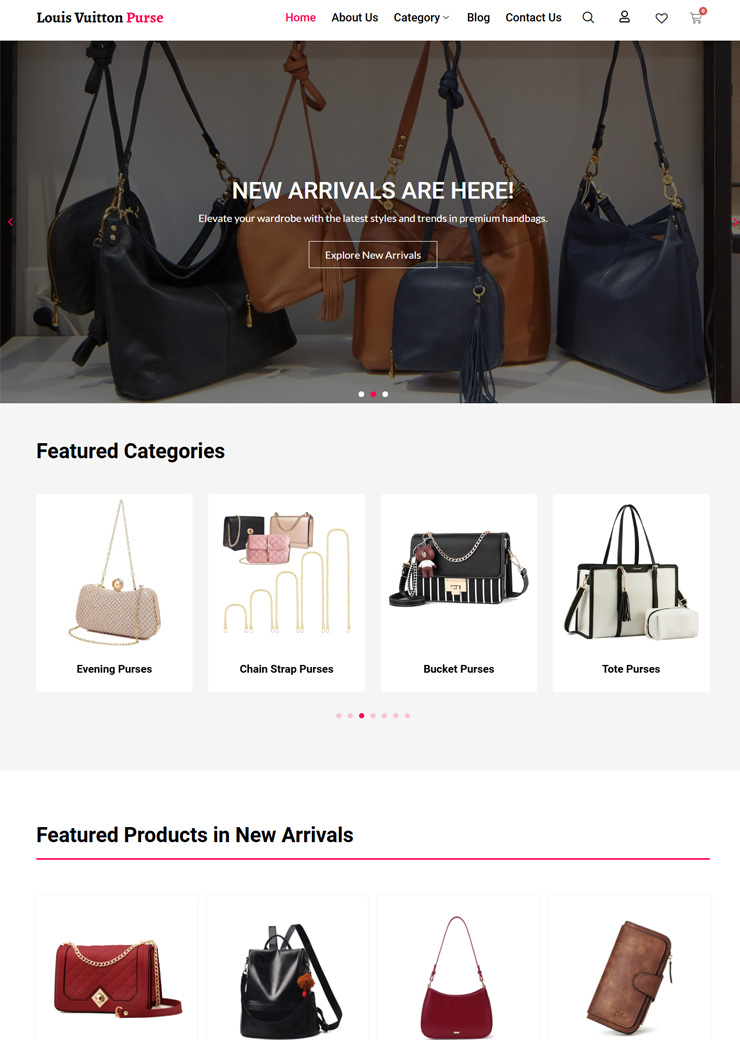
Task: Click Explore New Arrivals button
Action: tap(373, 255)
